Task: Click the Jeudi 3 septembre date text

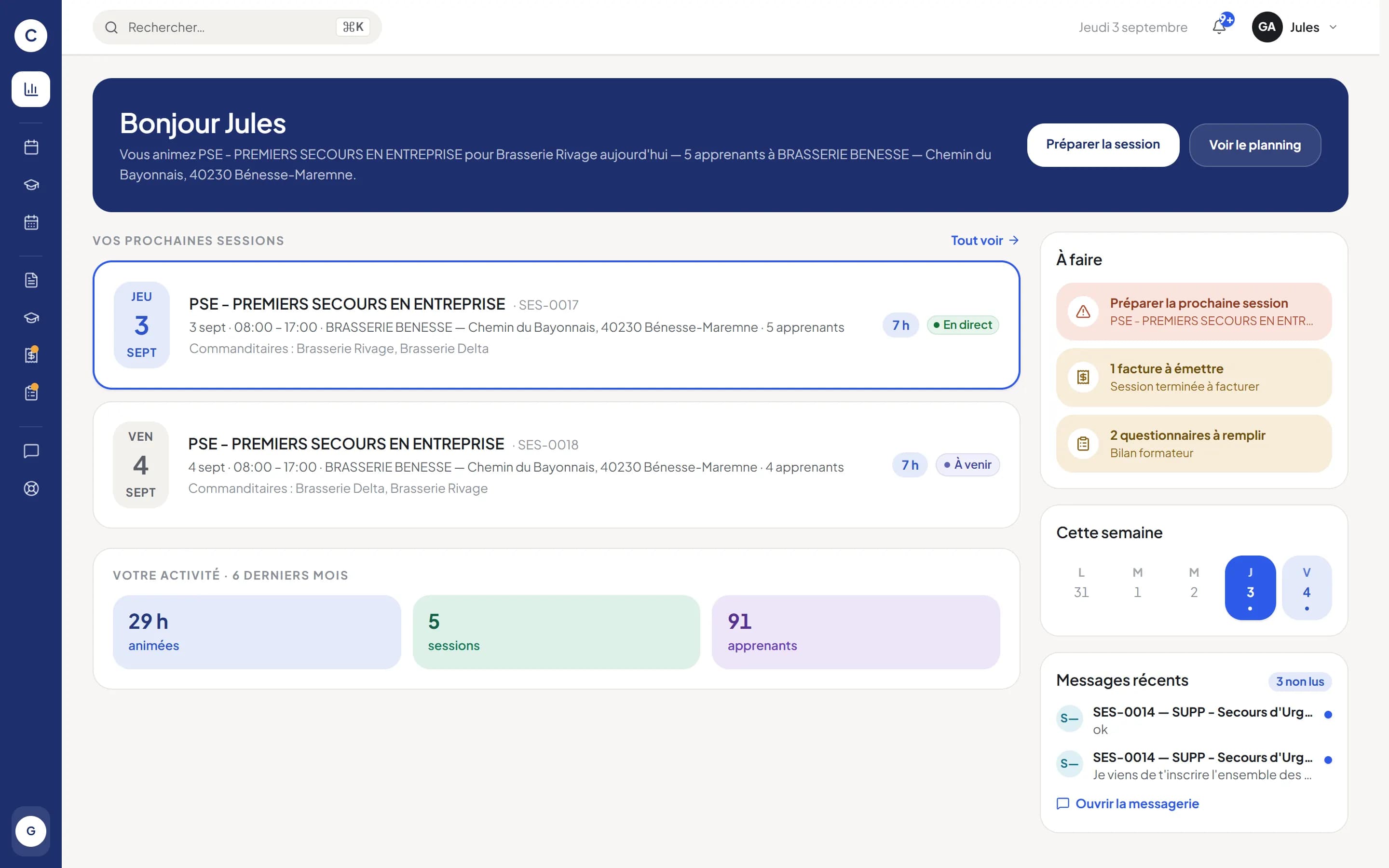Action: (1132, 27)
